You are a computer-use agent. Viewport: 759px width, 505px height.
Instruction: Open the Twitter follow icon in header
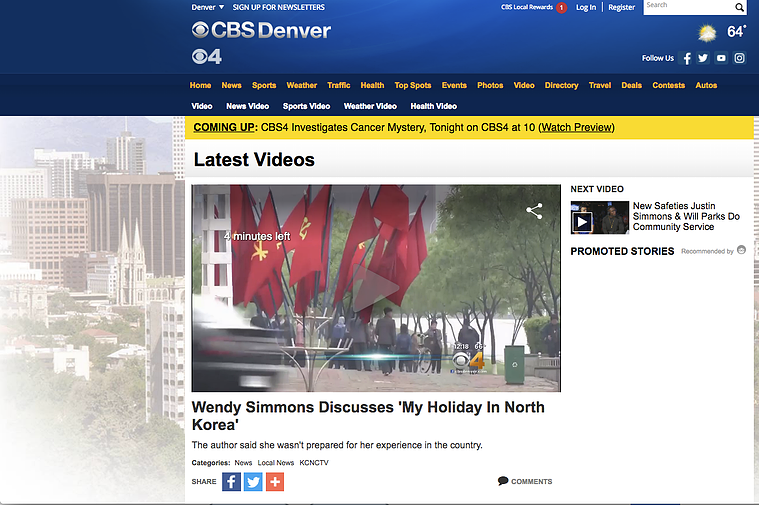click(703, 58)
